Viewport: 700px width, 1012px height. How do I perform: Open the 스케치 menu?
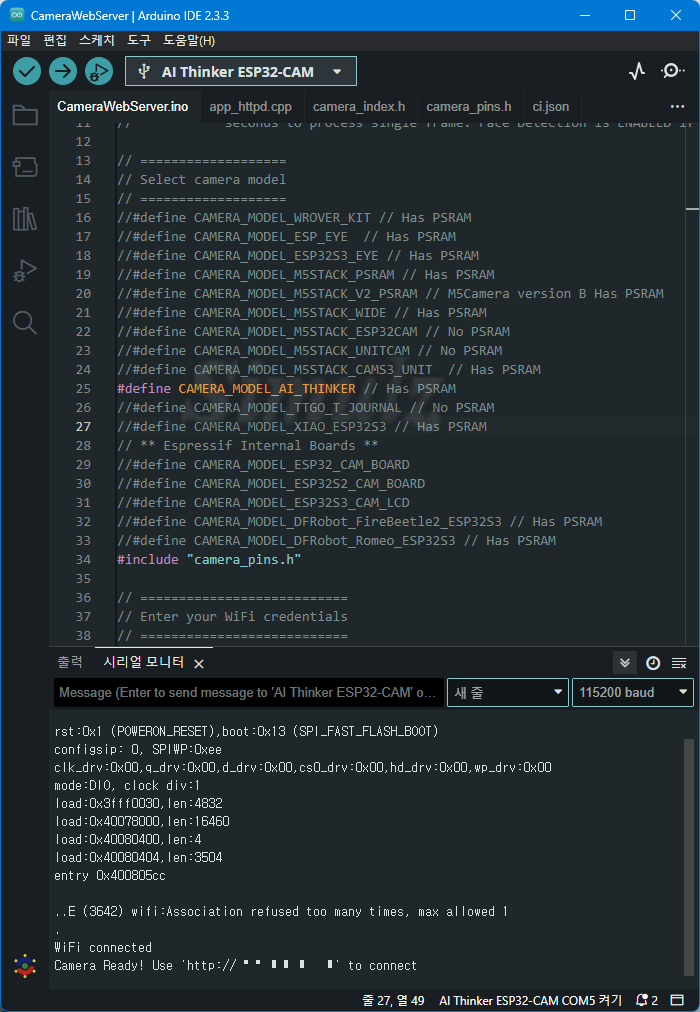(x=97, y=41)
